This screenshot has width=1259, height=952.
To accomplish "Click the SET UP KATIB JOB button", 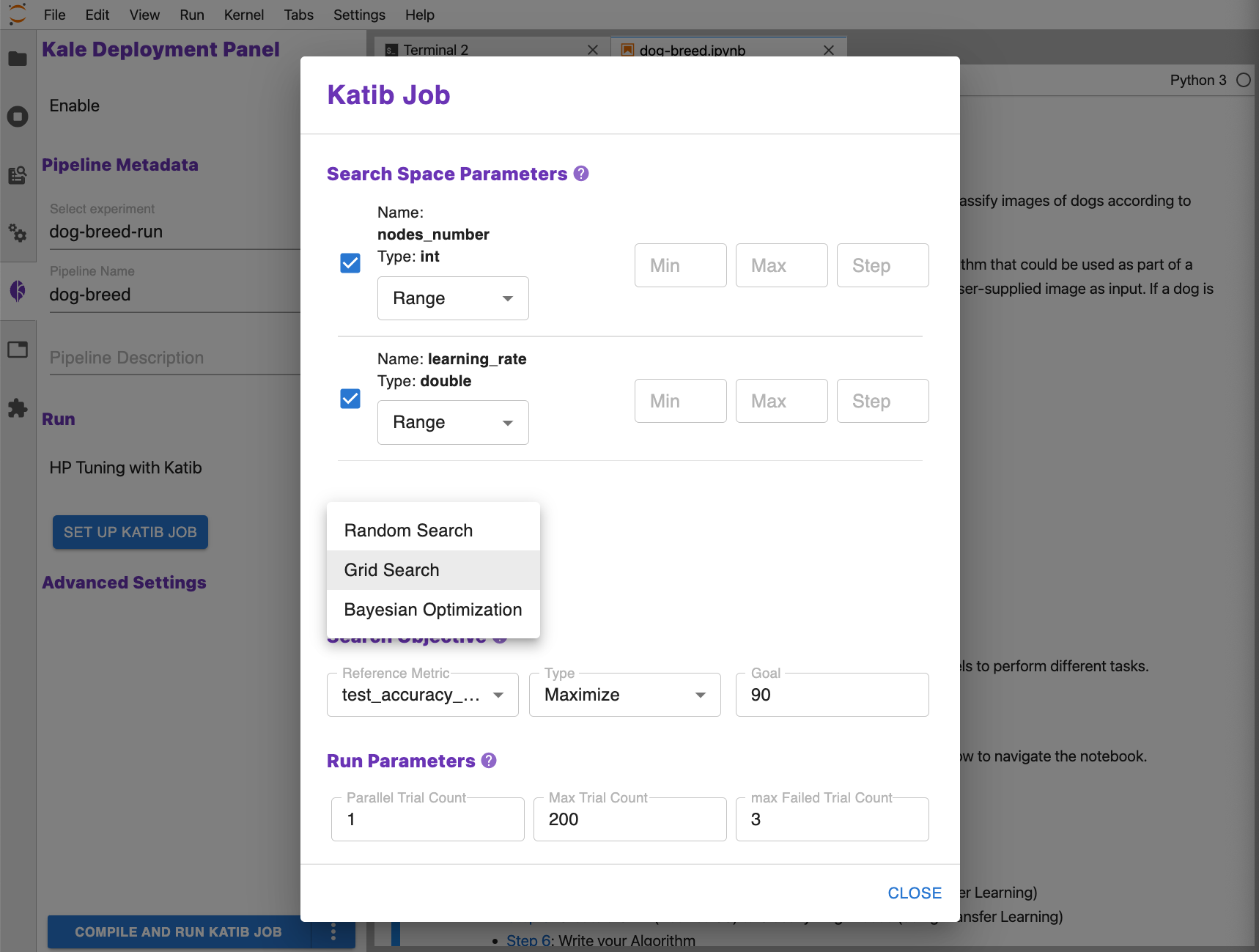I will (130, 532).
